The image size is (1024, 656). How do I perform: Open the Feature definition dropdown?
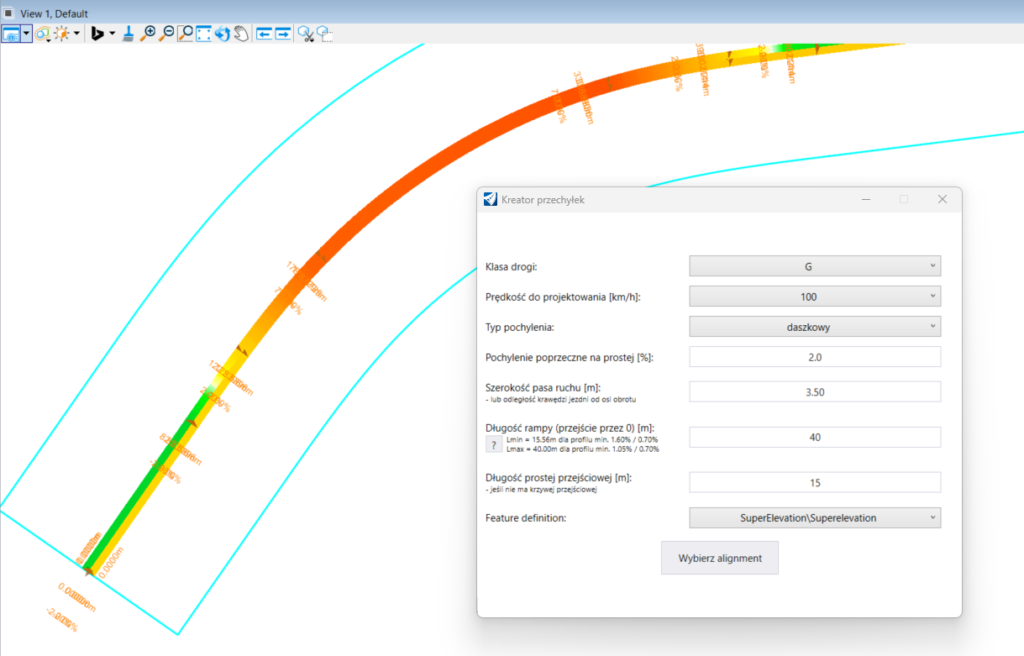pyautogui.click(x=814, y=517)
